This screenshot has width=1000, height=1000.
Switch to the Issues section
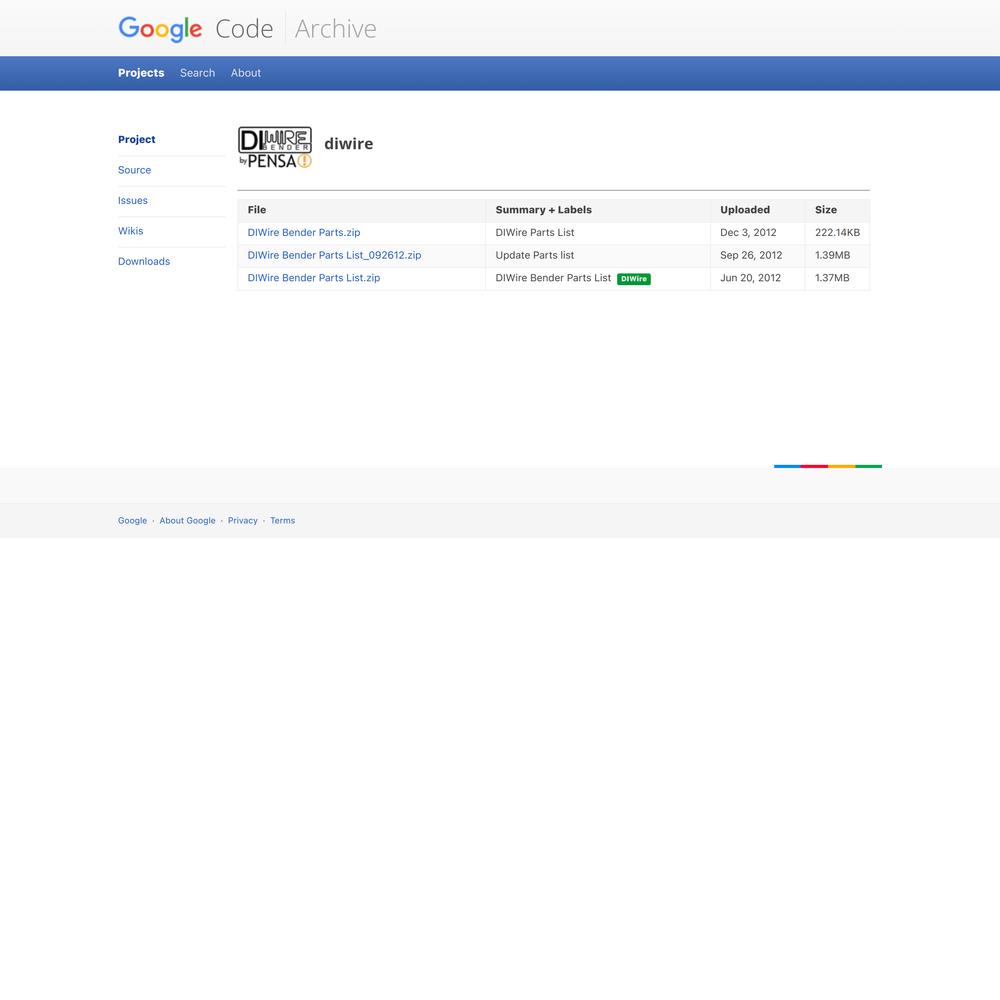pos(133,201)
